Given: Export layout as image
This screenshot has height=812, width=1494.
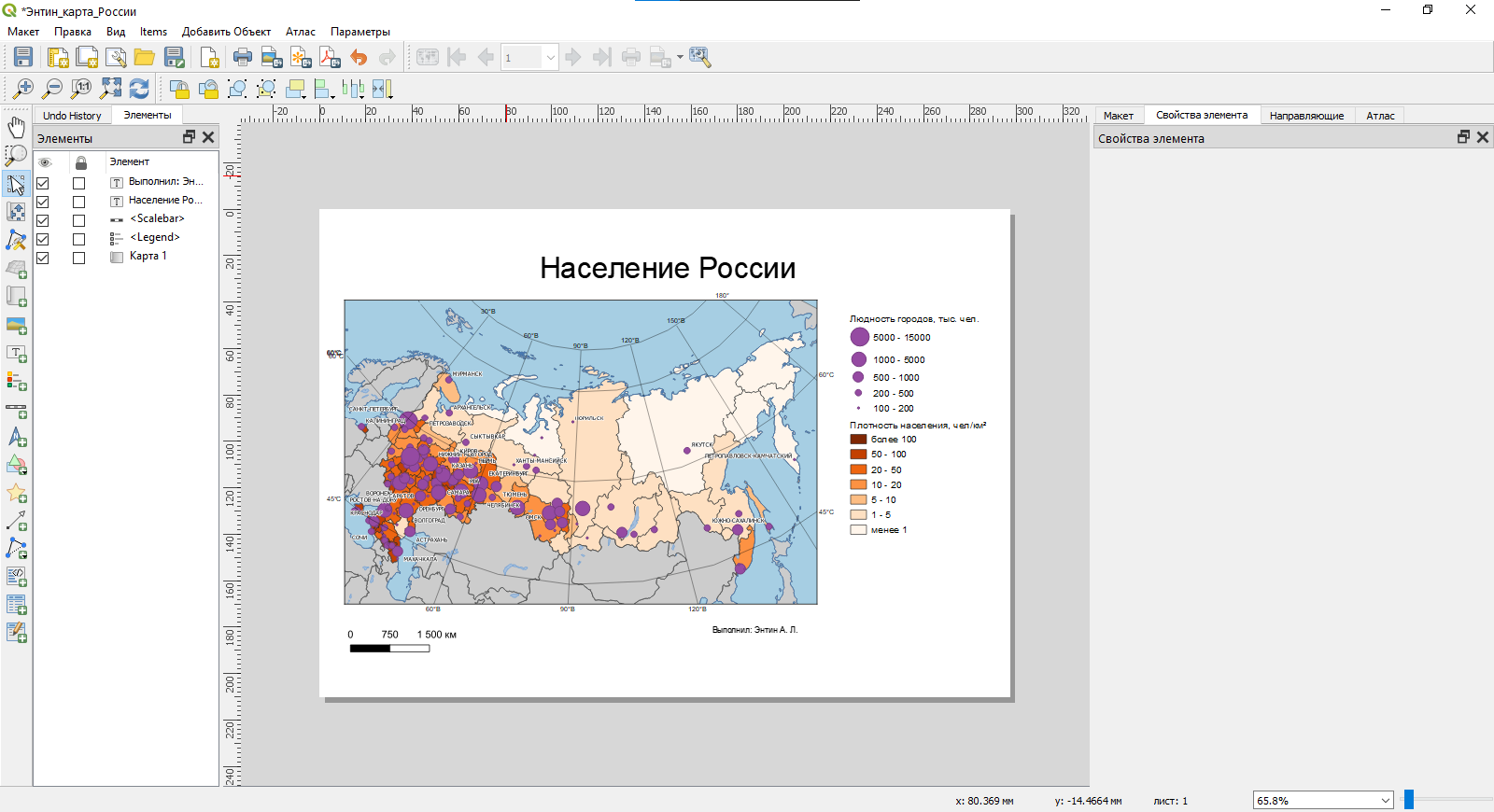Looking at the screenshot, I should 272,57.
